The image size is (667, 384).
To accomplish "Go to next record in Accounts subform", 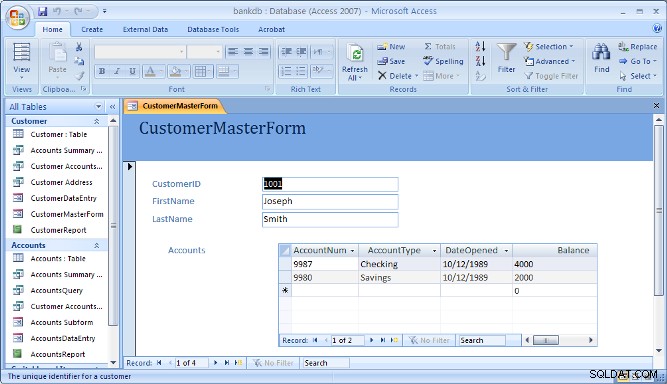I will click(371, 340).
